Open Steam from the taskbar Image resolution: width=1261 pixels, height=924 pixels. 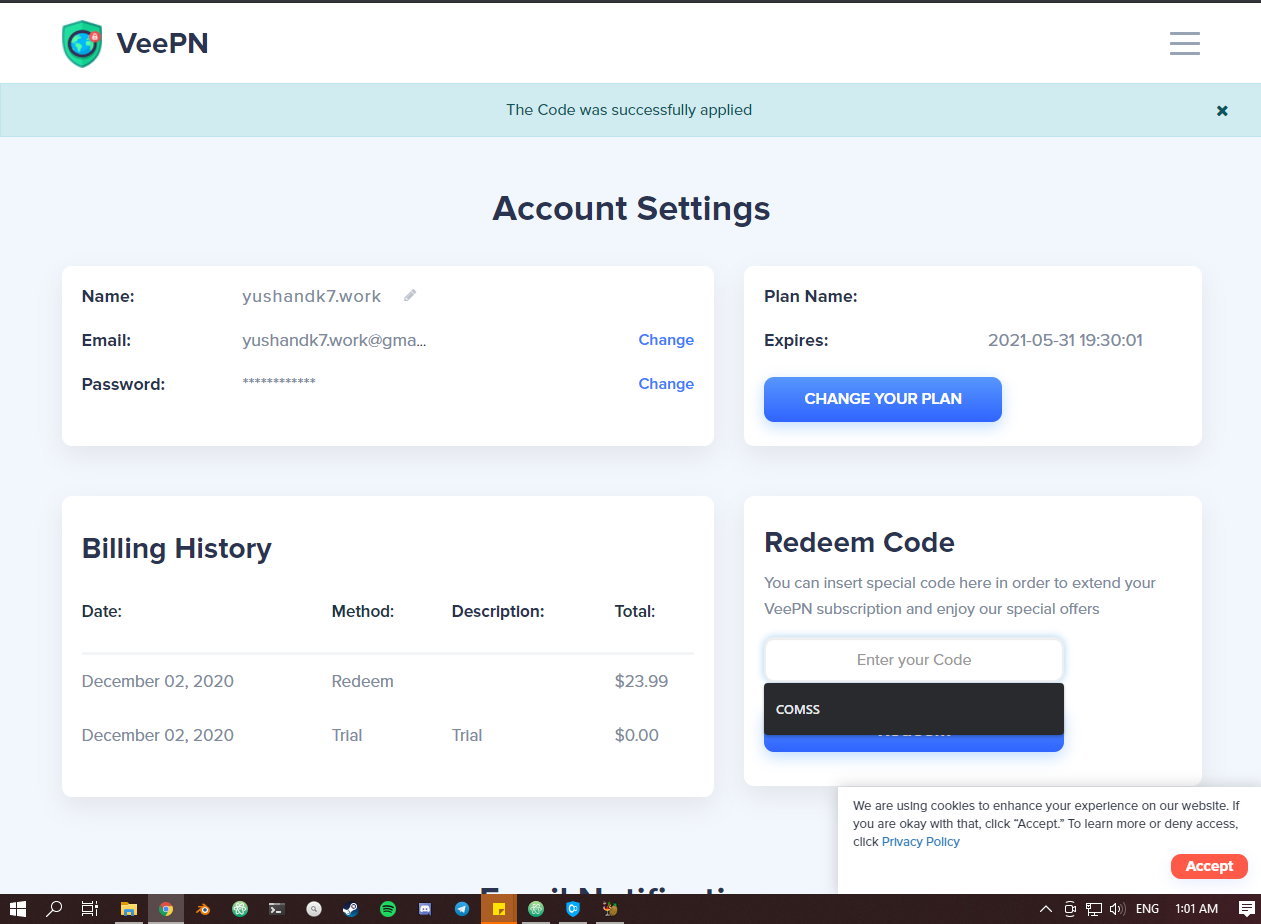point(351,909)
